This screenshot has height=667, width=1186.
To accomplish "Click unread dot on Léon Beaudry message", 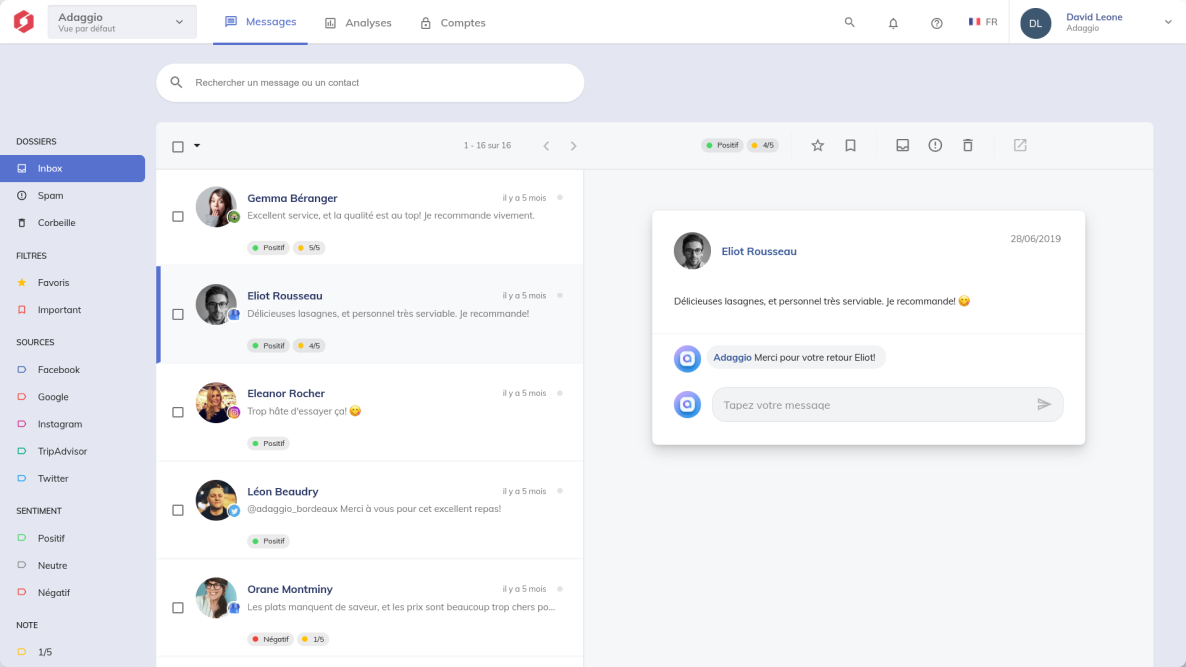I will [x=560, y=491].
